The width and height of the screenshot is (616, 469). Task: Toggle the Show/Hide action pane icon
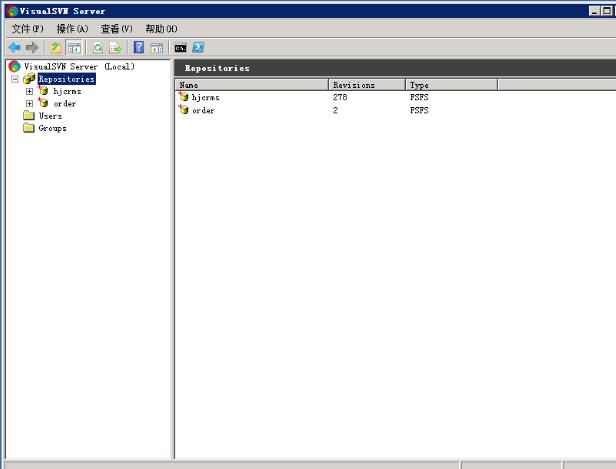(157, 48)
